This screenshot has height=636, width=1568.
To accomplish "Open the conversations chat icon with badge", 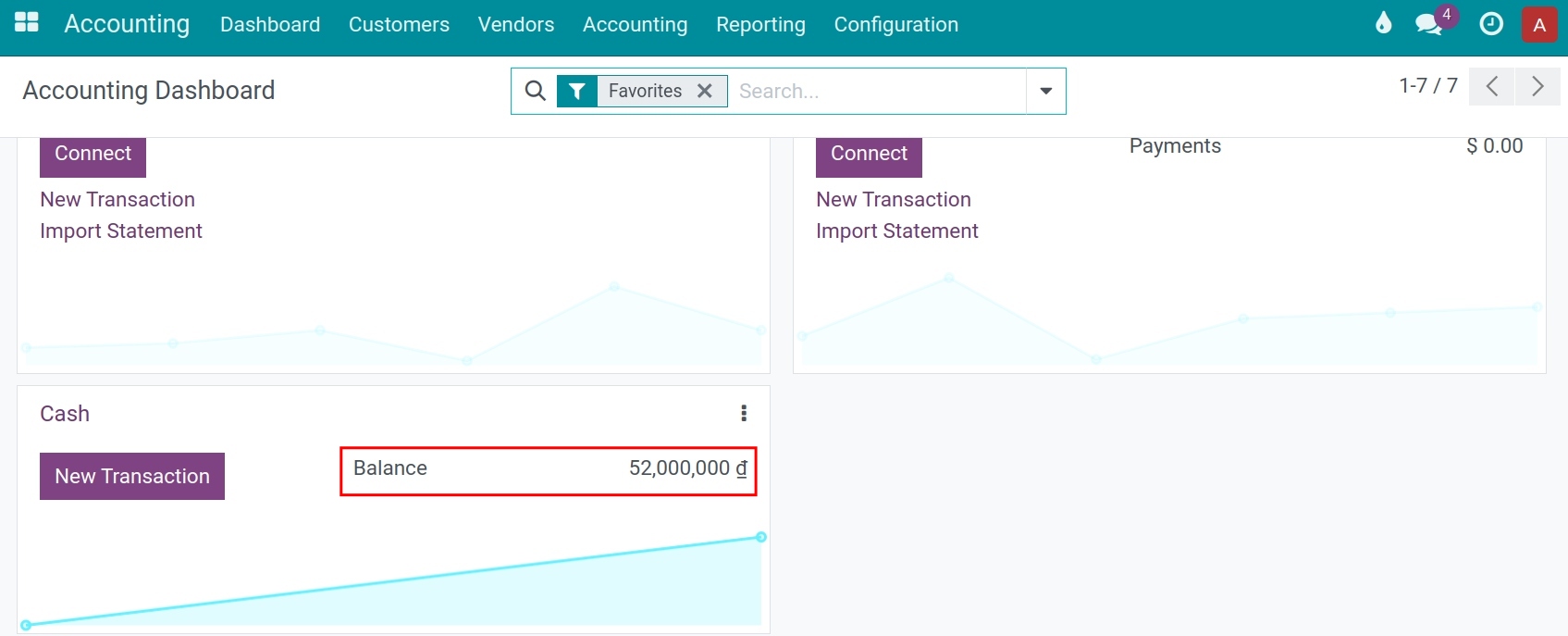I will pyautogui.click(x=1429, y=24).
